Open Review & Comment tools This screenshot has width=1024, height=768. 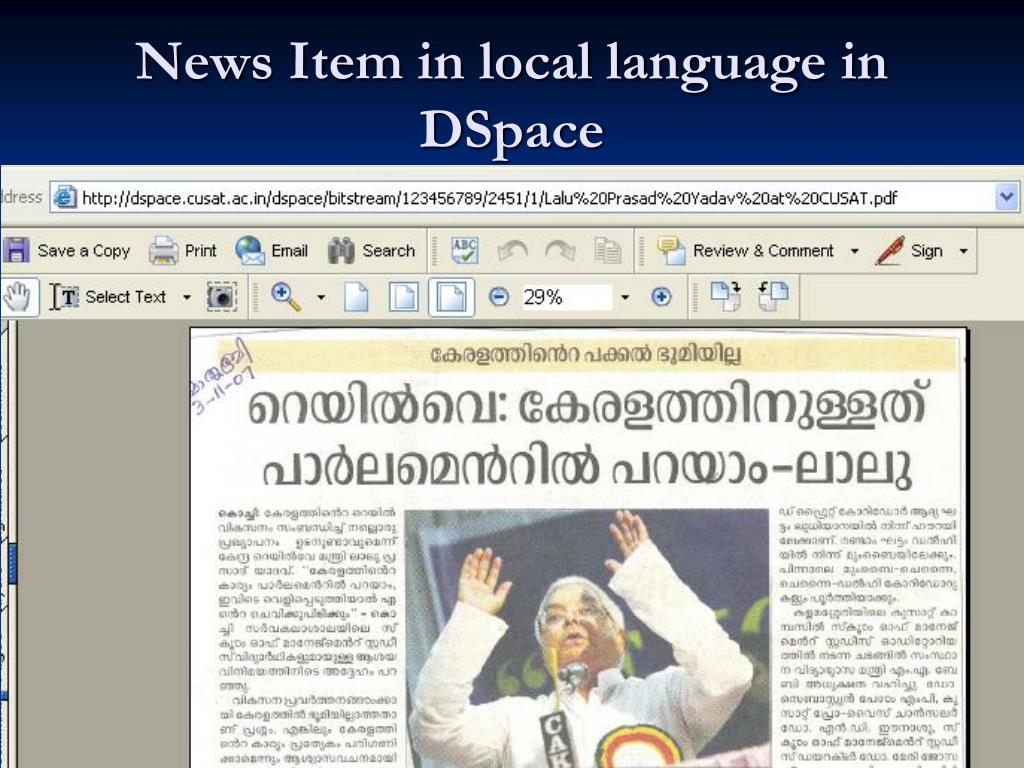click(x=745, y=251)
